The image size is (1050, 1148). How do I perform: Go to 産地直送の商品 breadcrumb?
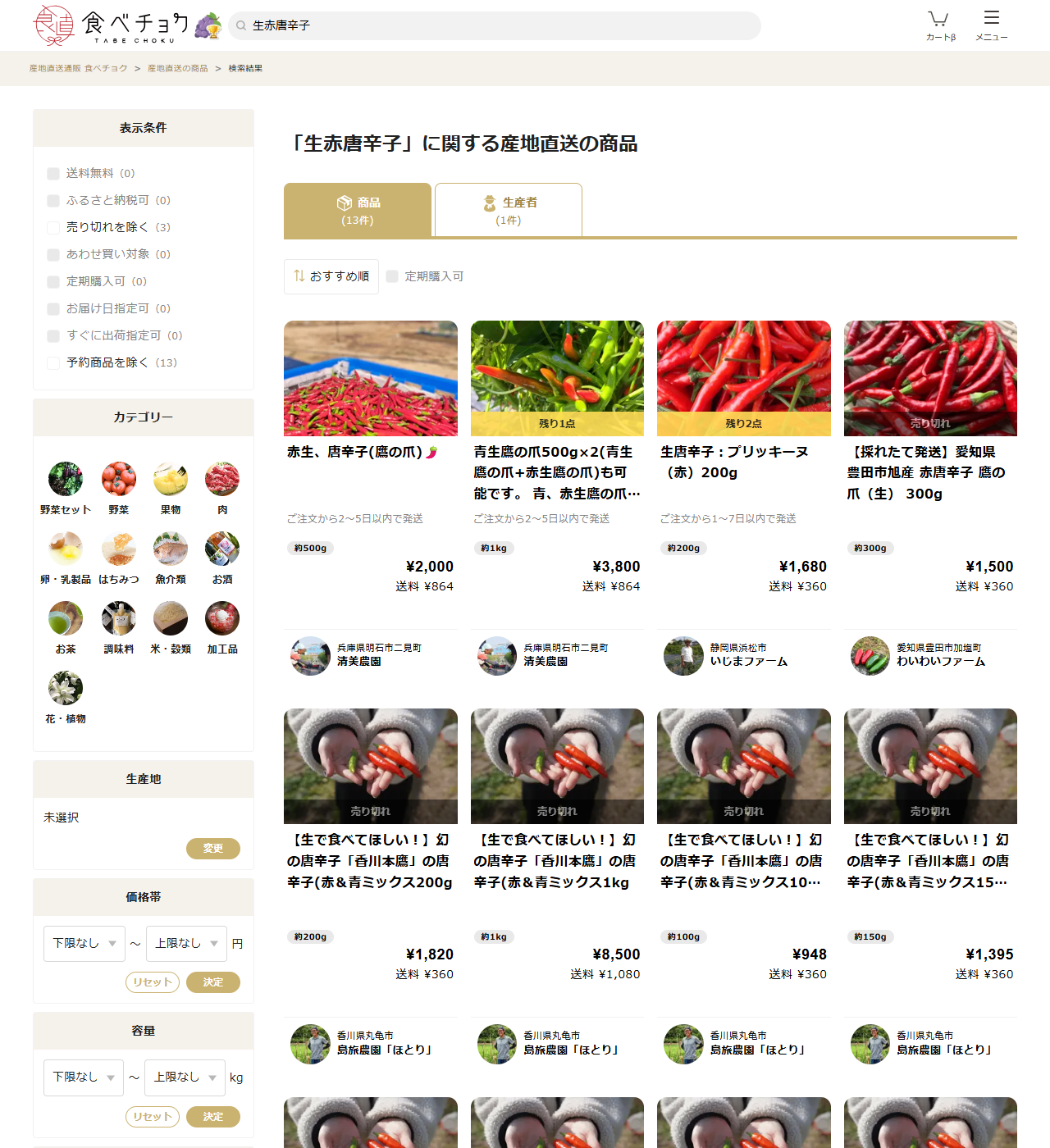178,69
